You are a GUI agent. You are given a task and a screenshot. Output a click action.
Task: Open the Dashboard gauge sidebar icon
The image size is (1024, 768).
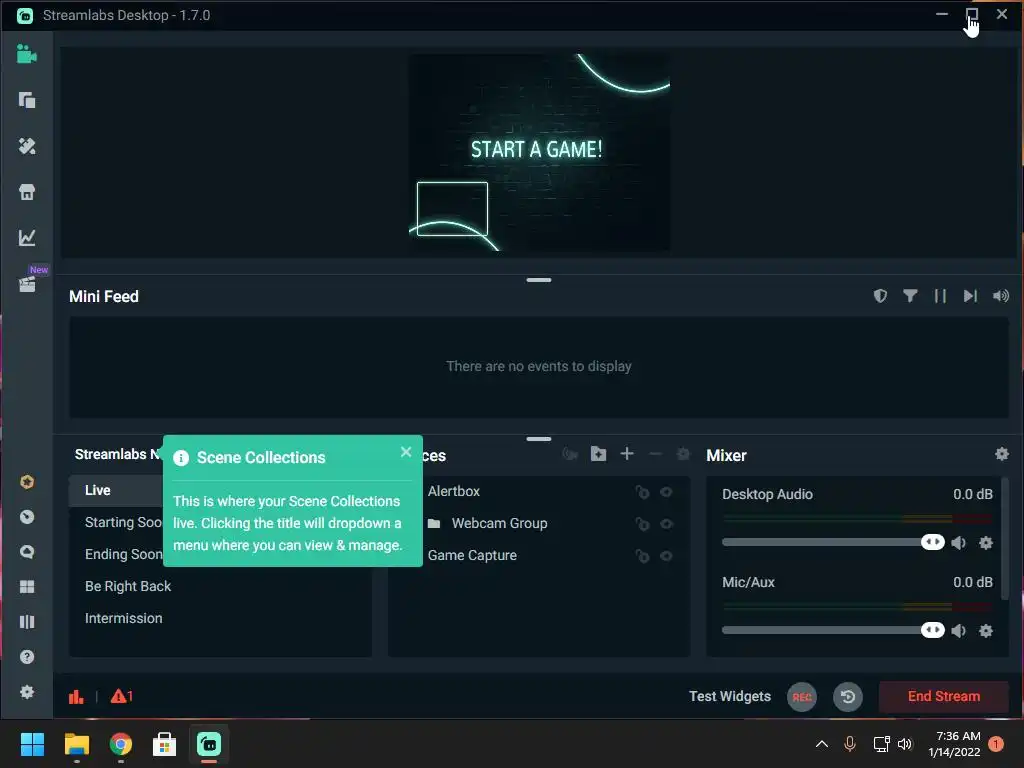click(x=27, y=517)
